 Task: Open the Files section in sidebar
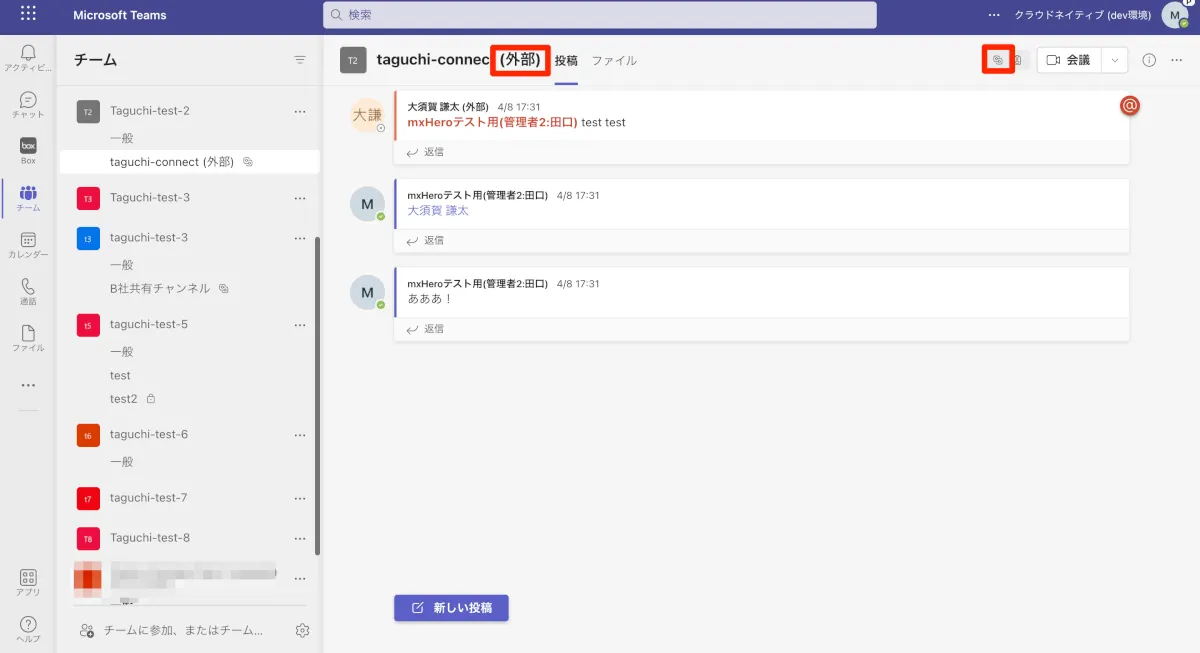click(x=28, y=338)
